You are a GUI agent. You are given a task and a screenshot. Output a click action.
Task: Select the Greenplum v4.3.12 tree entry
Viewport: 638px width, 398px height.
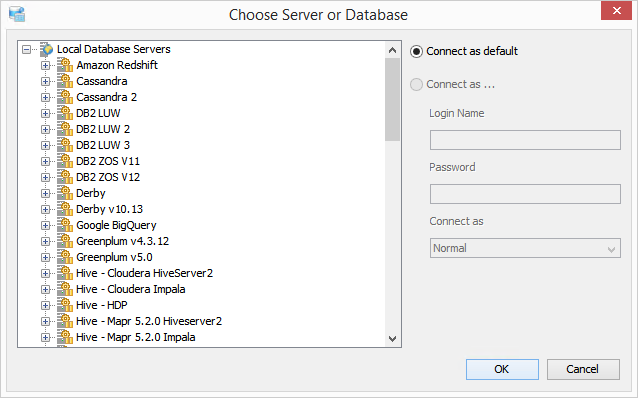click(x=122, y=241)
